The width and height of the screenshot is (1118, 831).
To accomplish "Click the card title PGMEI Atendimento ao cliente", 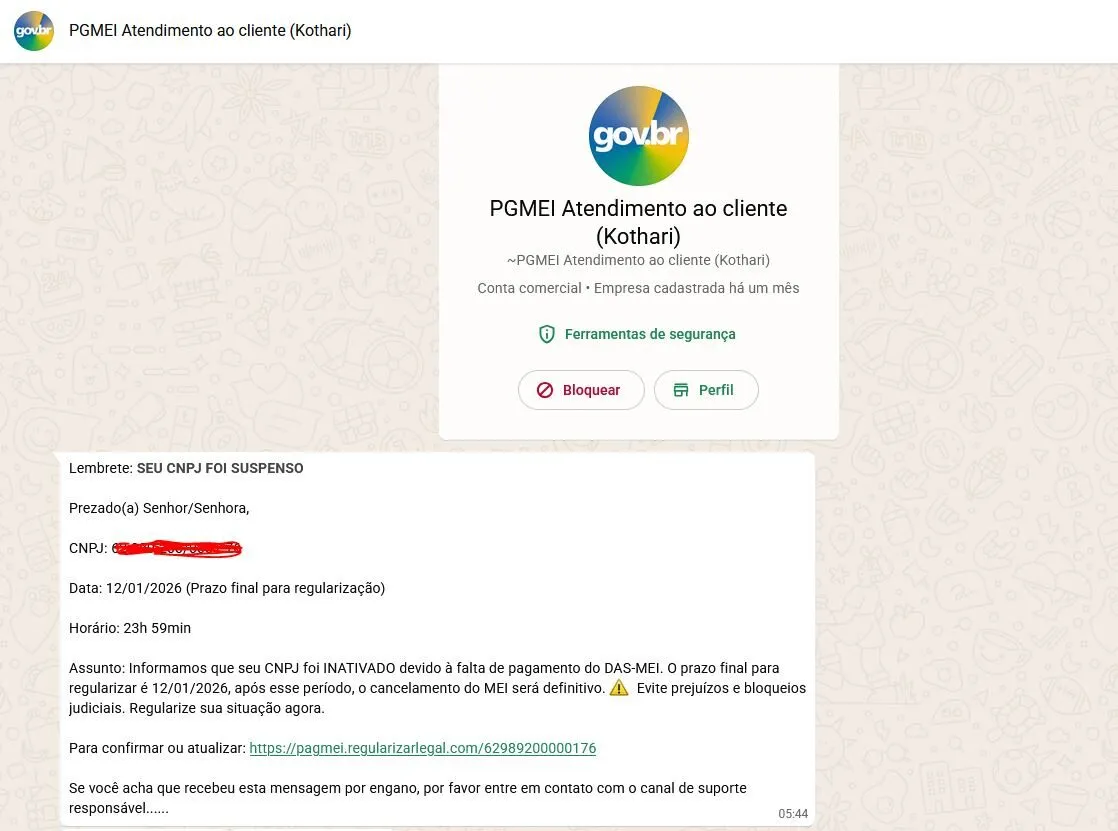I will click(x=638, y=222).
